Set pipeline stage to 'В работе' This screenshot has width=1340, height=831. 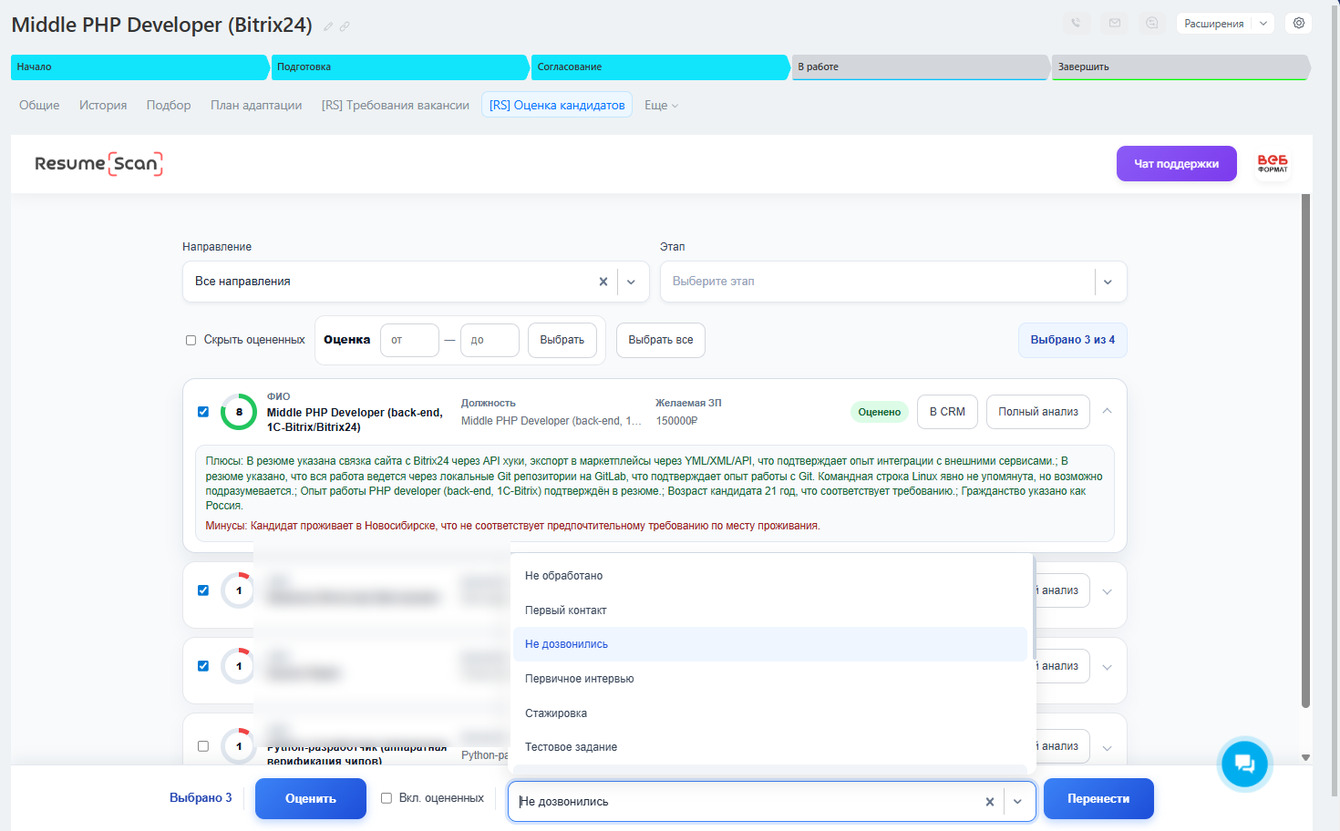click(x=919, y=67)
